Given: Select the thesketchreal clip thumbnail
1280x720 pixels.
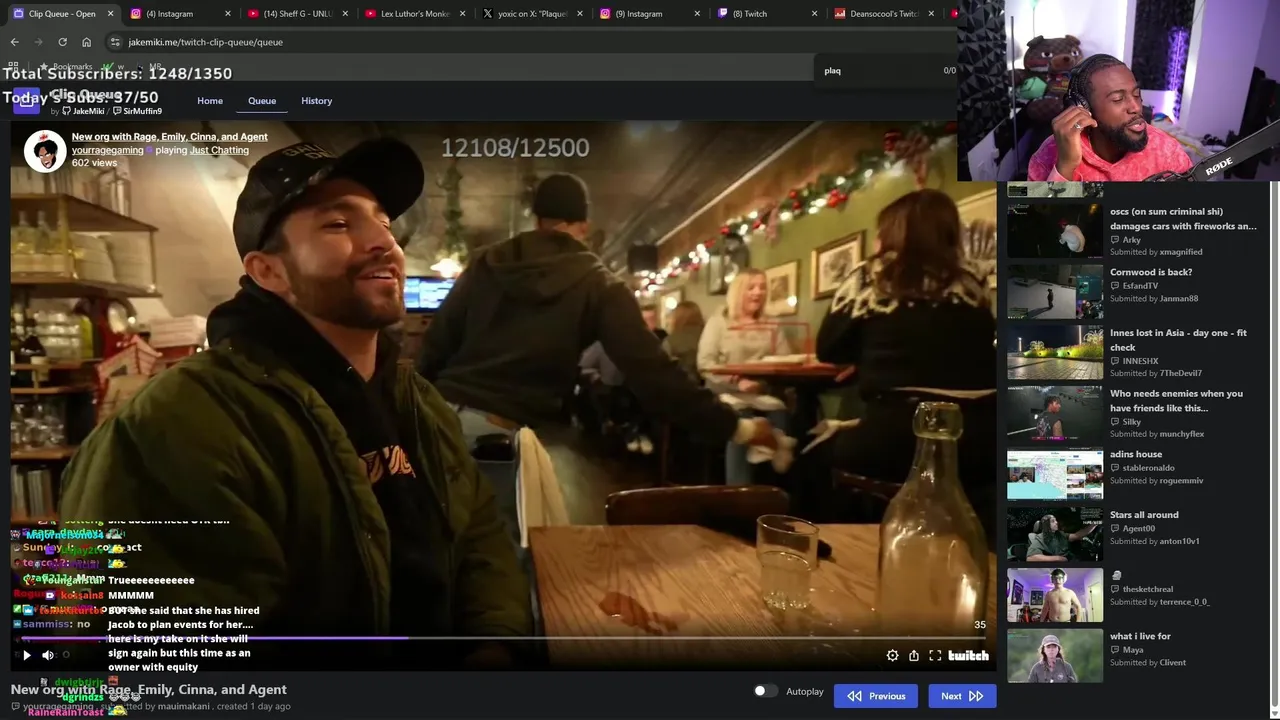Looking at the screenshot, I should 1055,595.
